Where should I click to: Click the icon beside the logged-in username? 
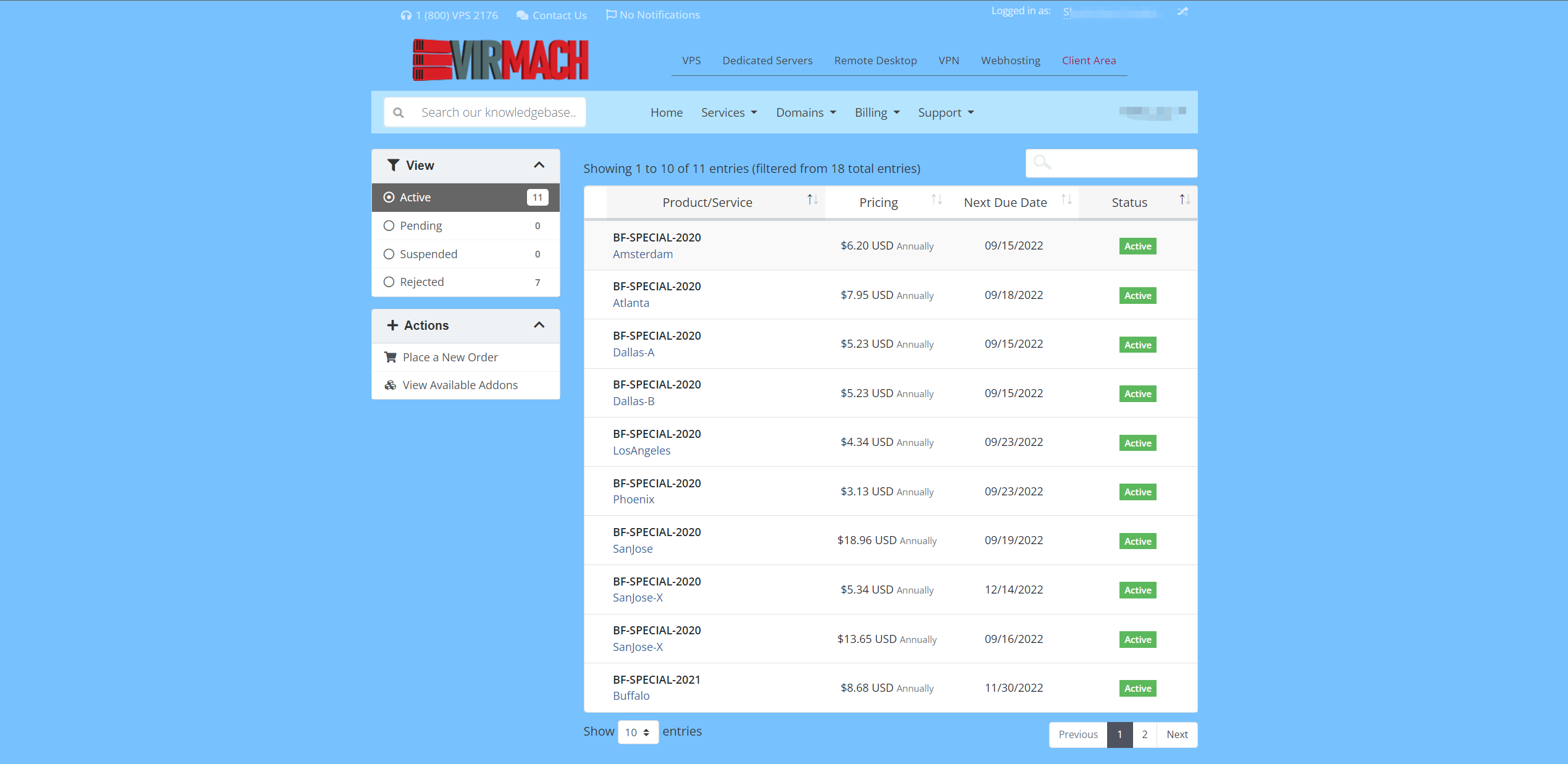click(1182, 12)
